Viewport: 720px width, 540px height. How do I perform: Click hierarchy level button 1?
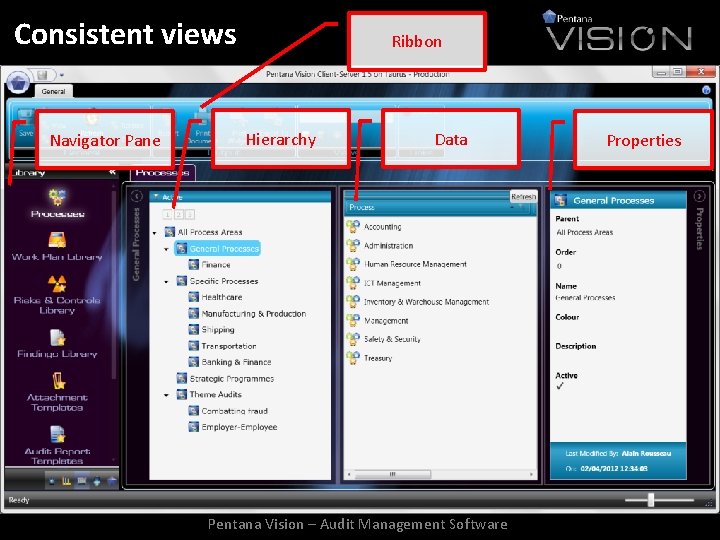pos(168,214)
